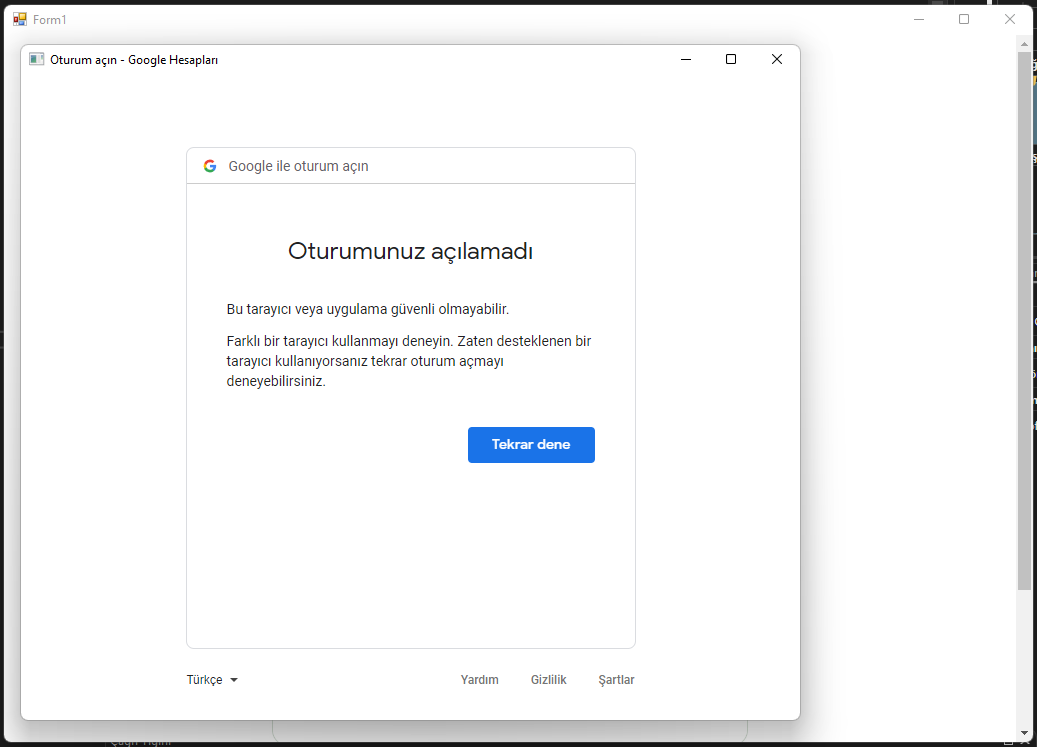Image resolution: width=1037 pixels, height=747 pixels.
Task: Click the 'Bu tarayıcı veya uygulama güvenli olmayabilir.' text
Action: click(368, 309)
